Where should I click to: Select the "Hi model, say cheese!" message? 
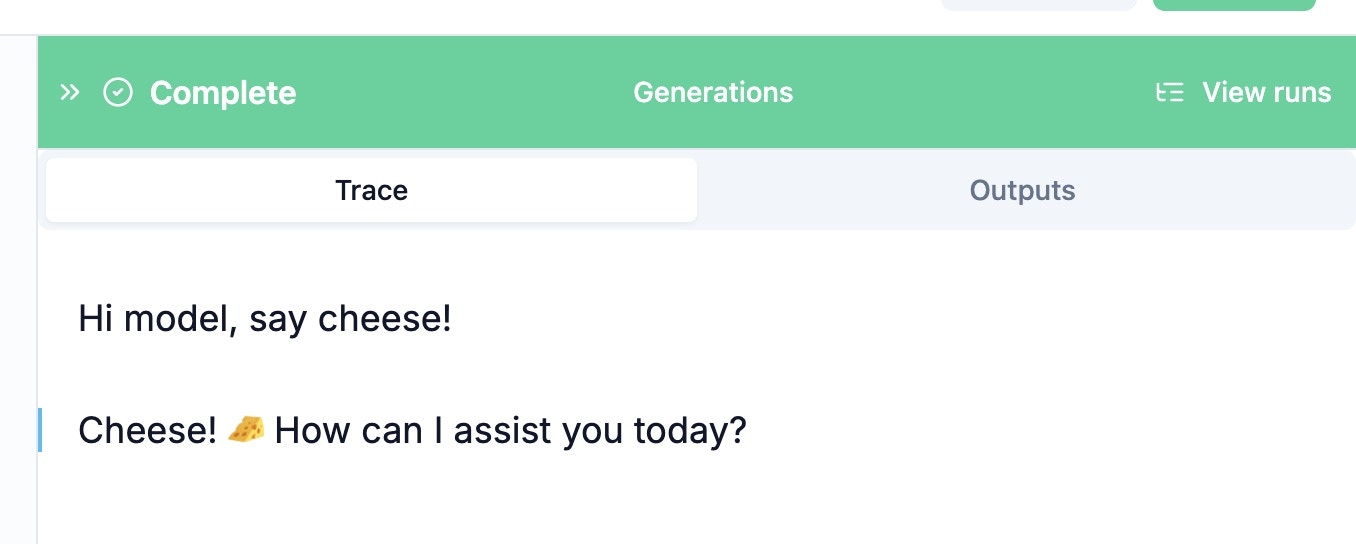(265, 320)
